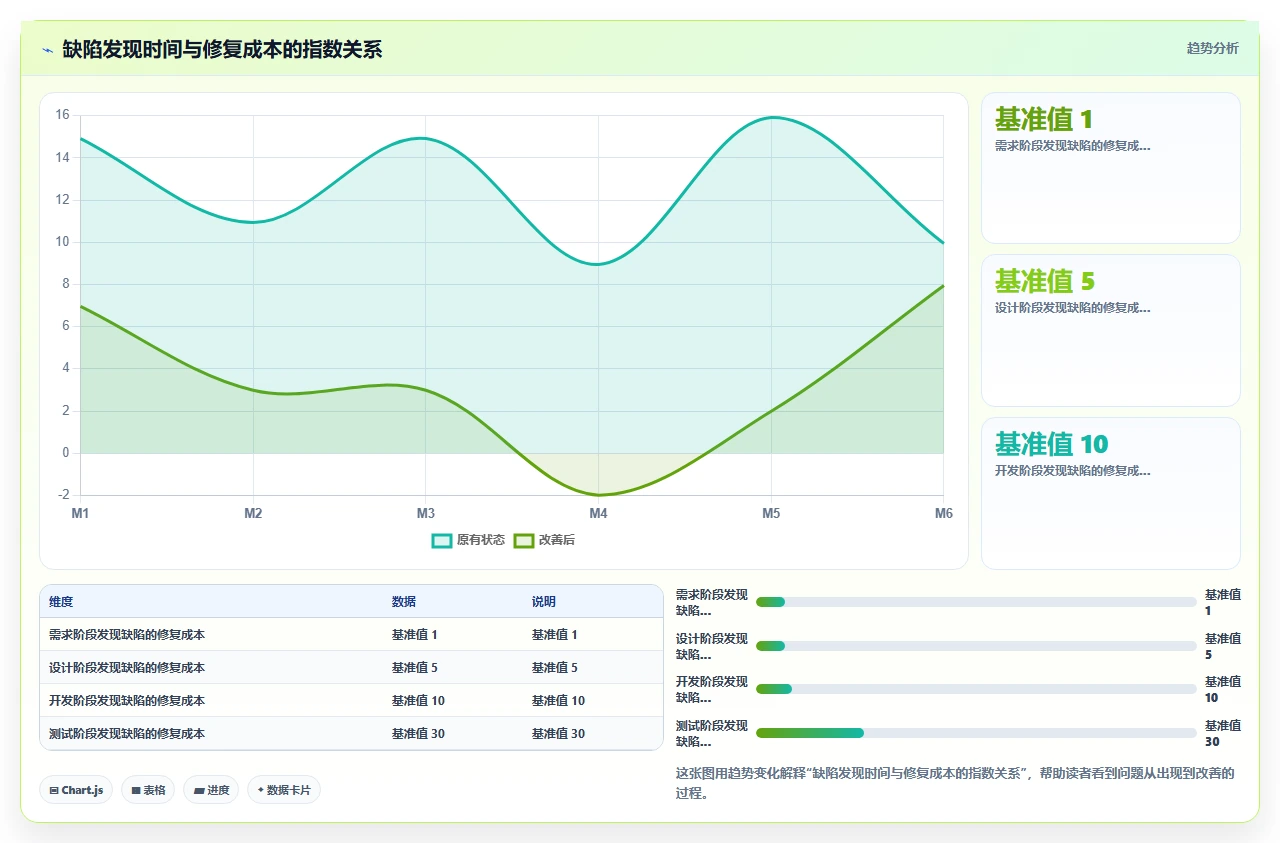Image resolution: width=1280 pixels, height=843 pixels.
Task: Click the 测试阶段 progress bar at 基准值 30
Action: [976, 733]
